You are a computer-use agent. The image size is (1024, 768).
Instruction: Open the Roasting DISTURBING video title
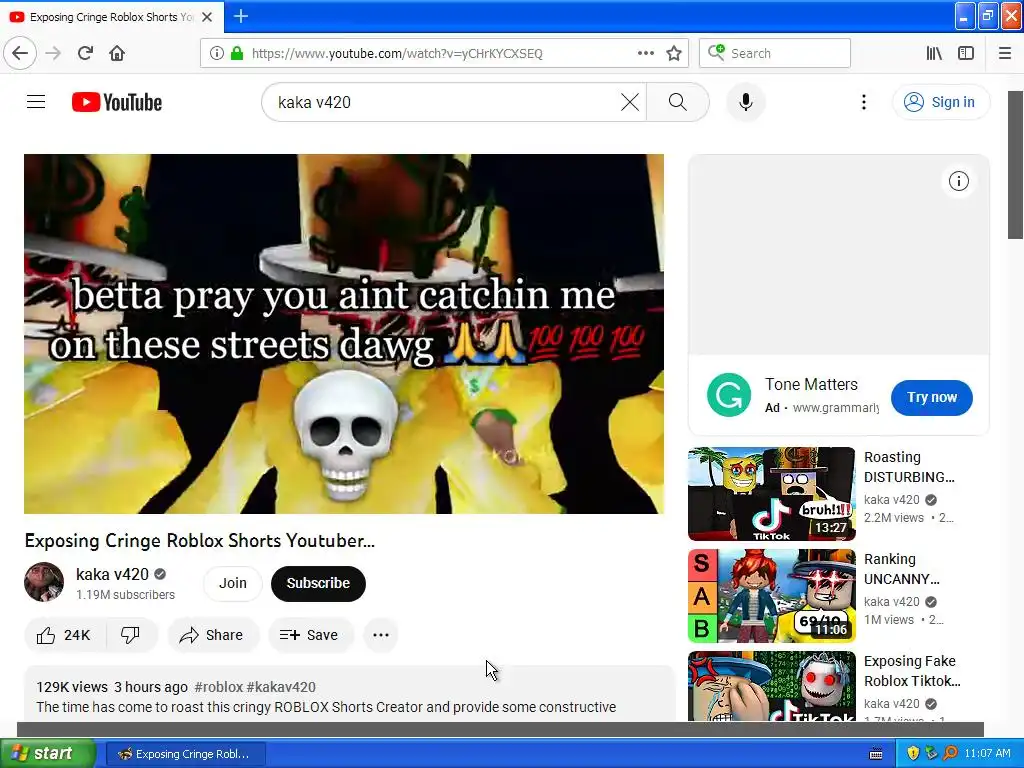coord(909,467)
